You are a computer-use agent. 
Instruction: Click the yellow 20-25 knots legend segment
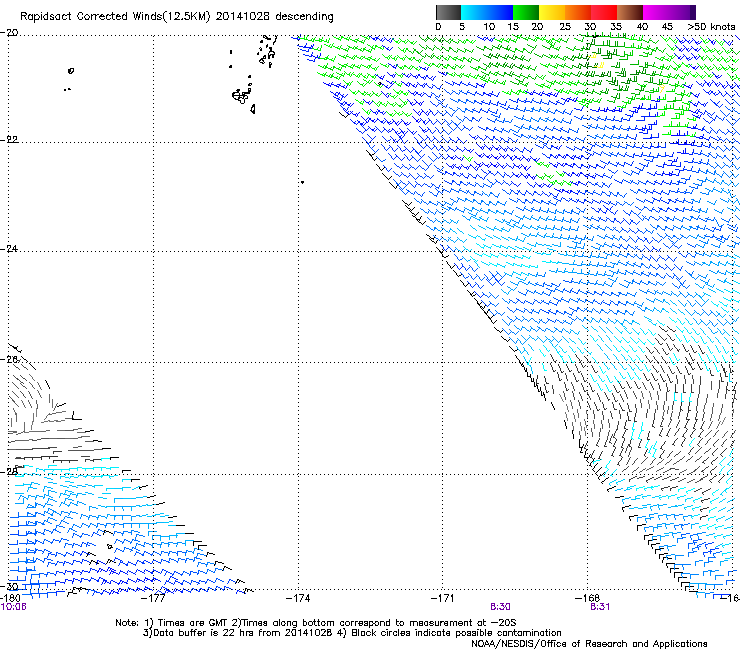click(552, 12)
